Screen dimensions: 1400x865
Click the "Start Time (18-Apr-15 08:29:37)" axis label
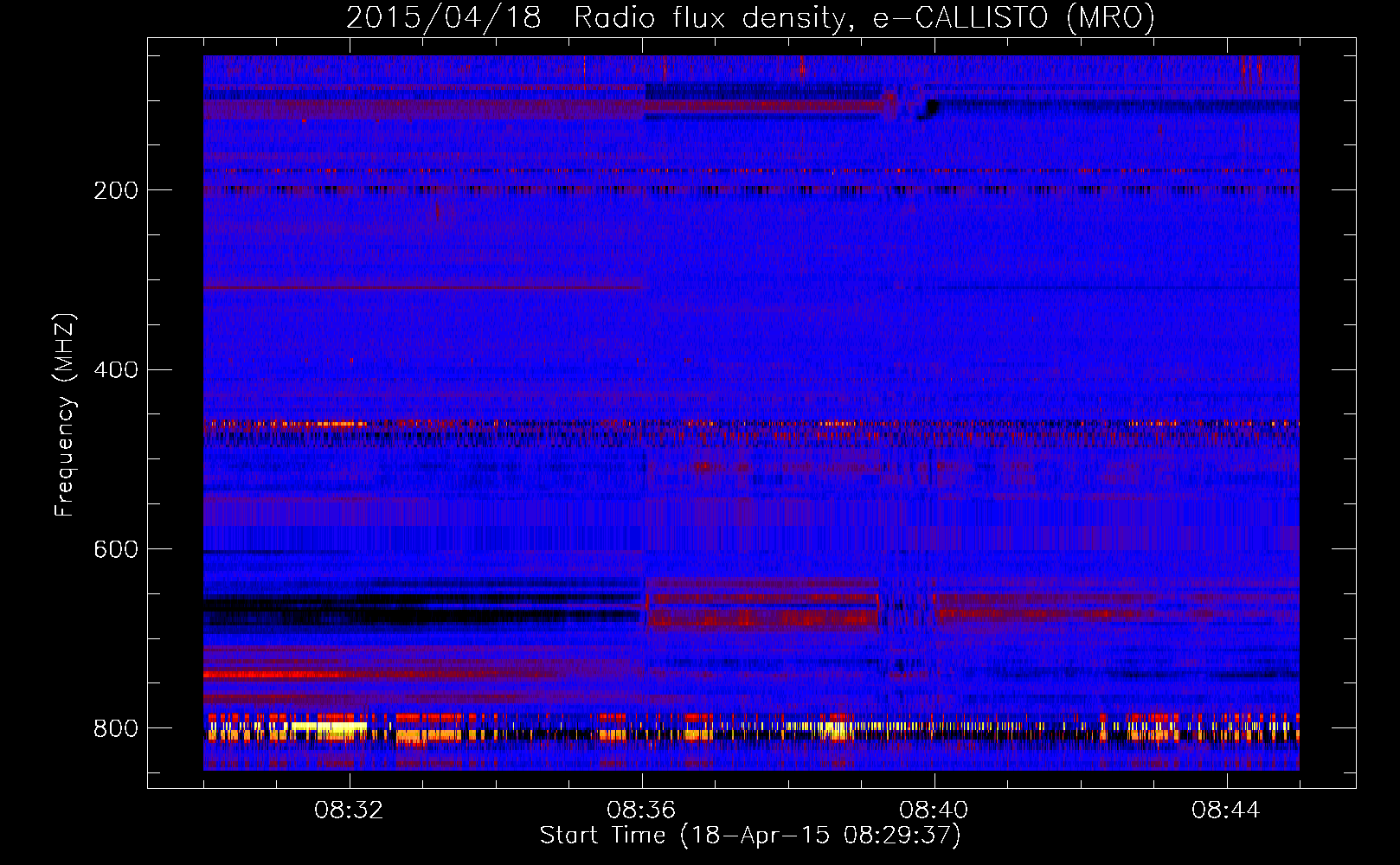pyautogui.click(x=750, y=836)
